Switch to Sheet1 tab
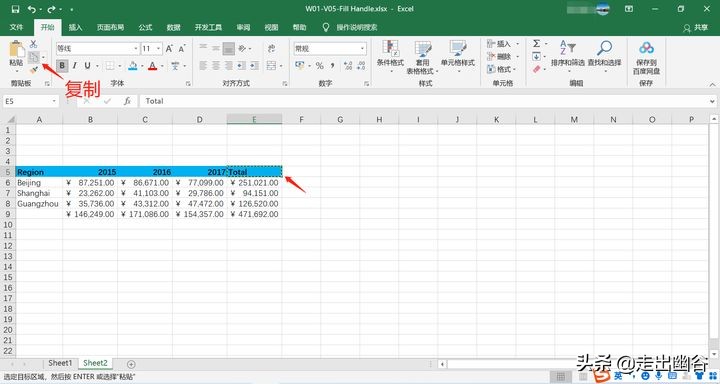 [x=60, y=363]
